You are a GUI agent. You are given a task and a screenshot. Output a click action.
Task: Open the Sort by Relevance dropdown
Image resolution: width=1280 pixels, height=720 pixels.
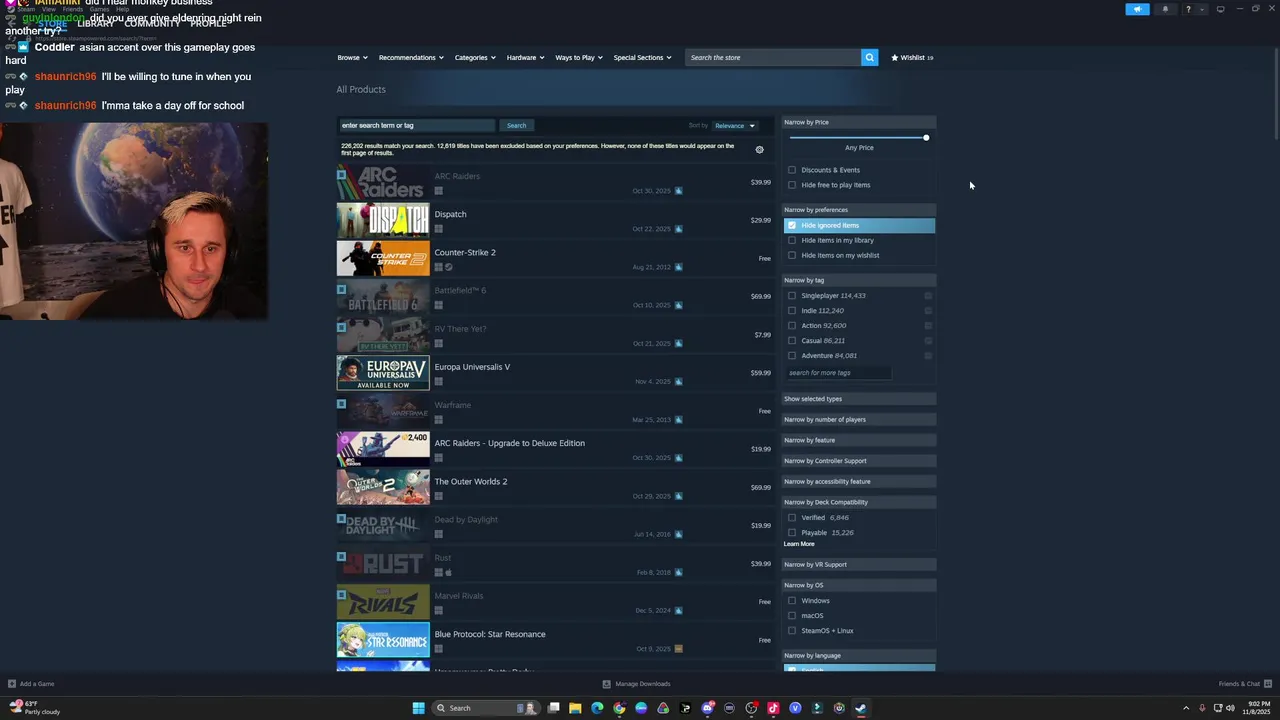click(x=734, y=126)
